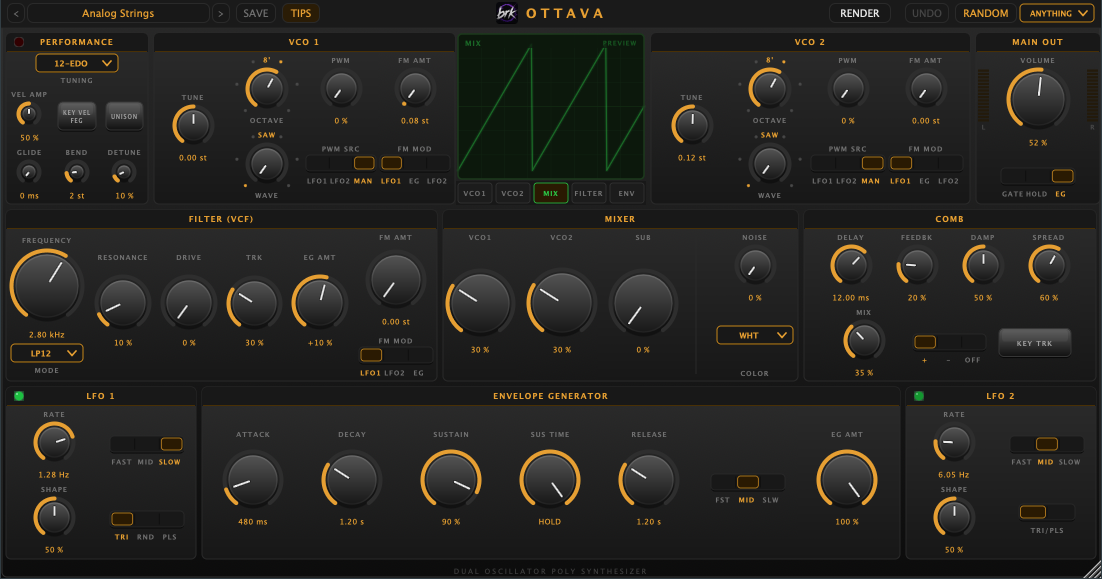Toggle the TIPS button
1102x579 pixels.
301,13
